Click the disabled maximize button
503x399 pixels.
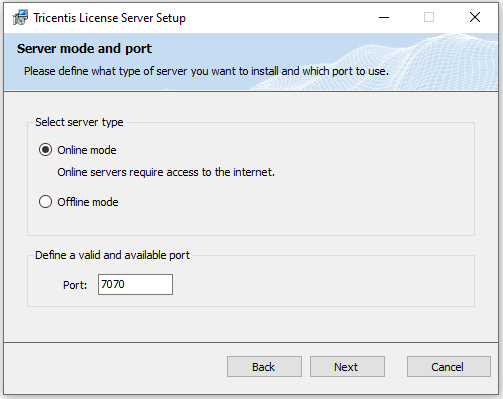[x=429, y=17]
